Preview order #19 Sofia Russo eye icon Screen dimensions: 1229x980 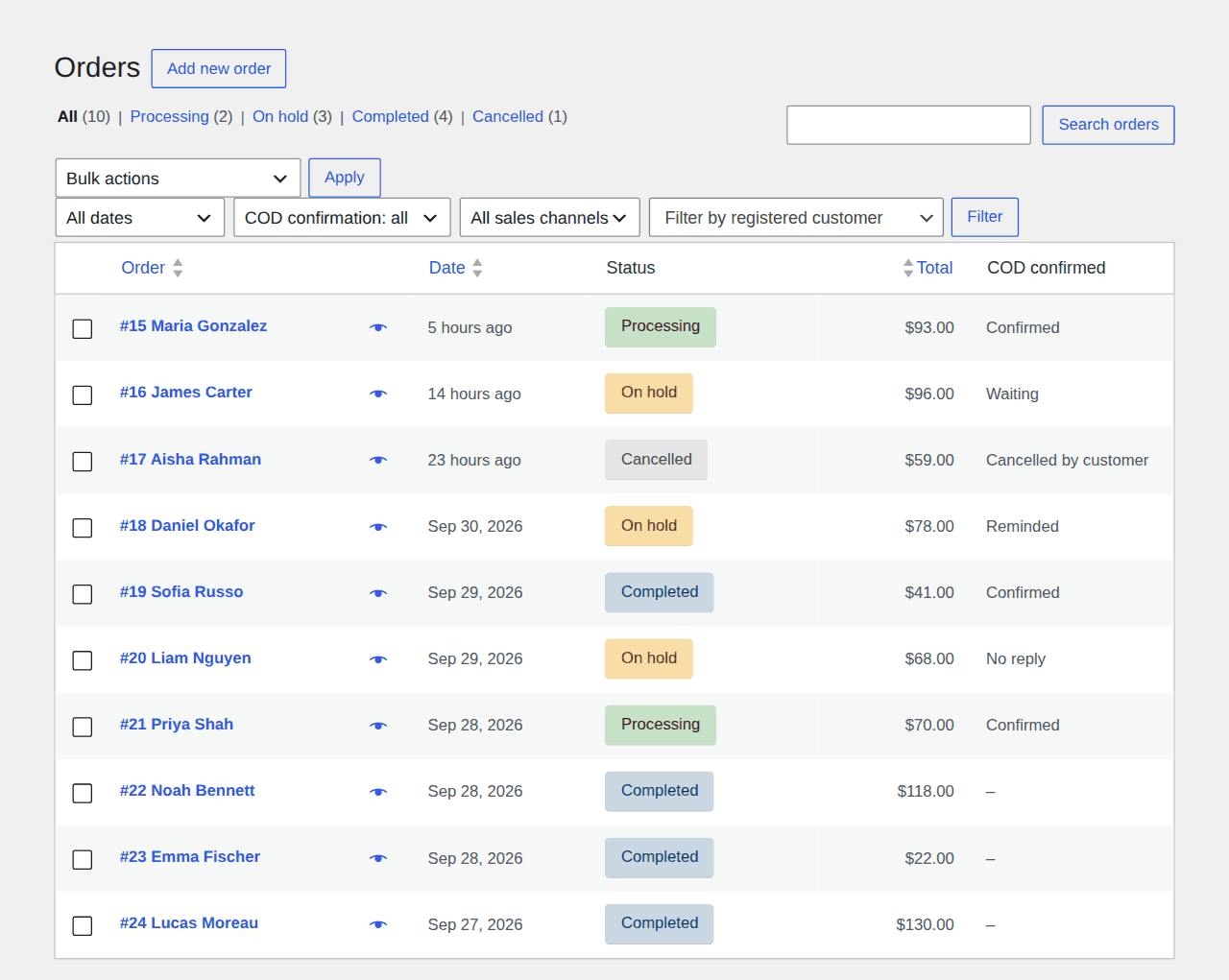point(378,593)
